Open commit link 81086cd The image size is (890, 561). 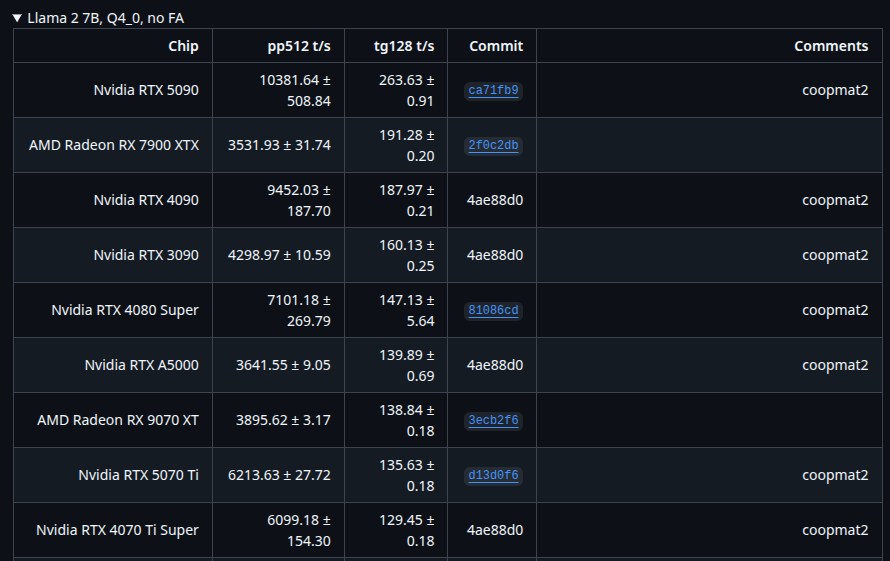tap(493, 310)
